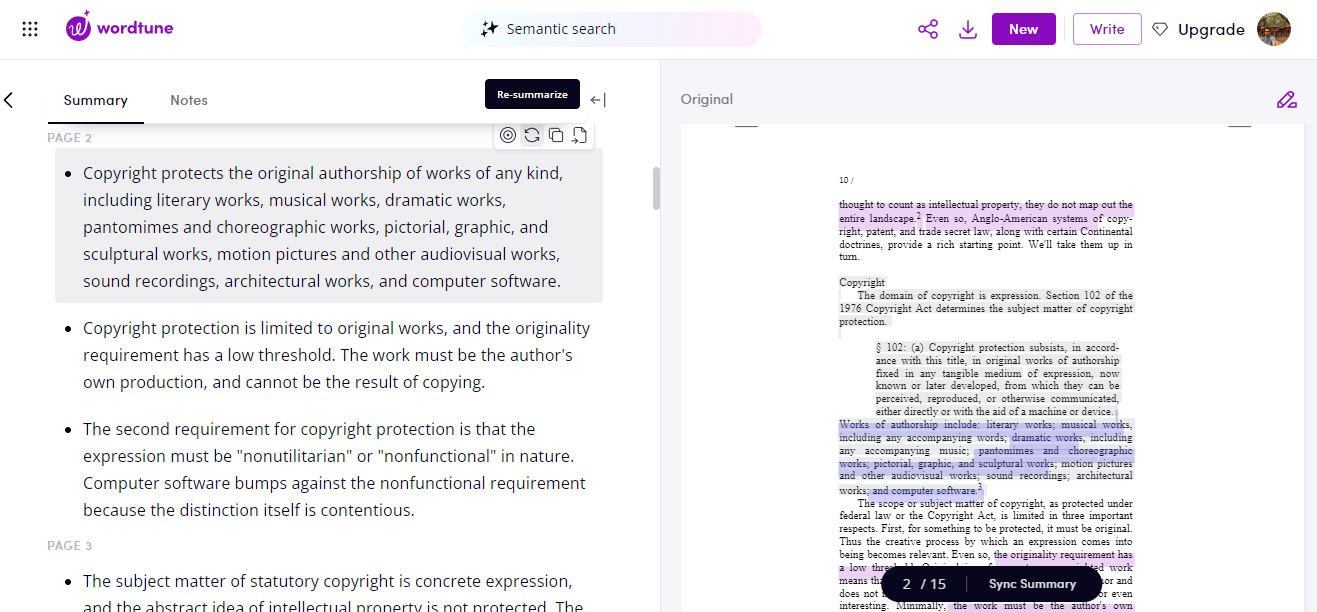Collapse the summary panel with arrow-bar icon

pyautogui.click(x=598, y=100)
